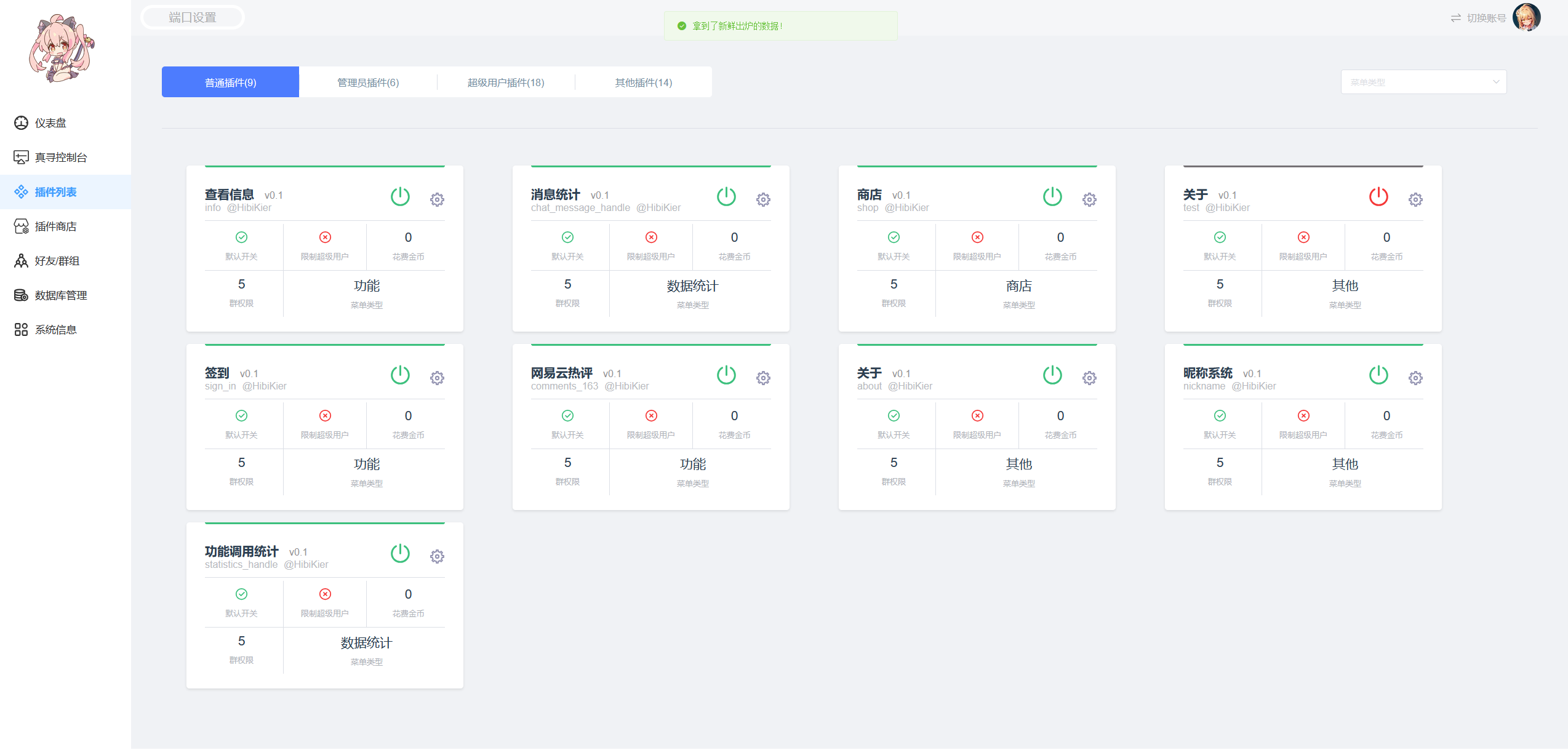Toggle power switch on 签到 plugin
Viewport: 1568px width, 750px height.
pos(400,375)
